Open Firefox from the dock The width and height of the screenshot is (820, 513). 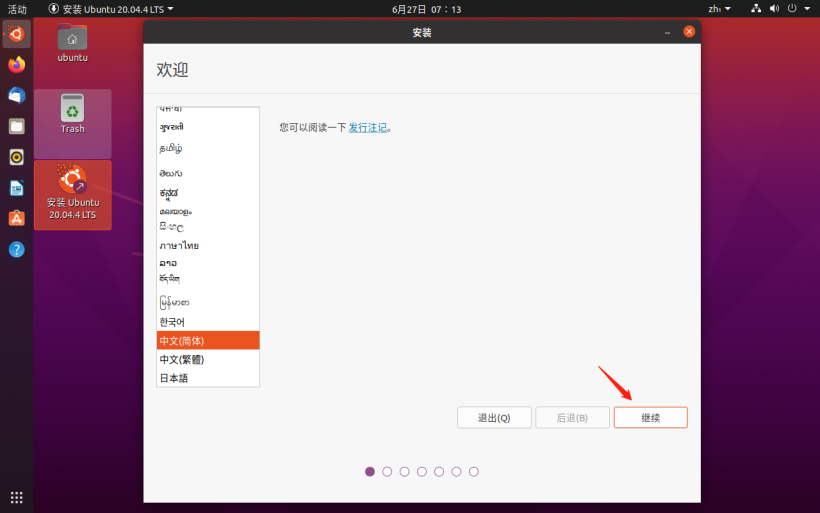[16, 65]
